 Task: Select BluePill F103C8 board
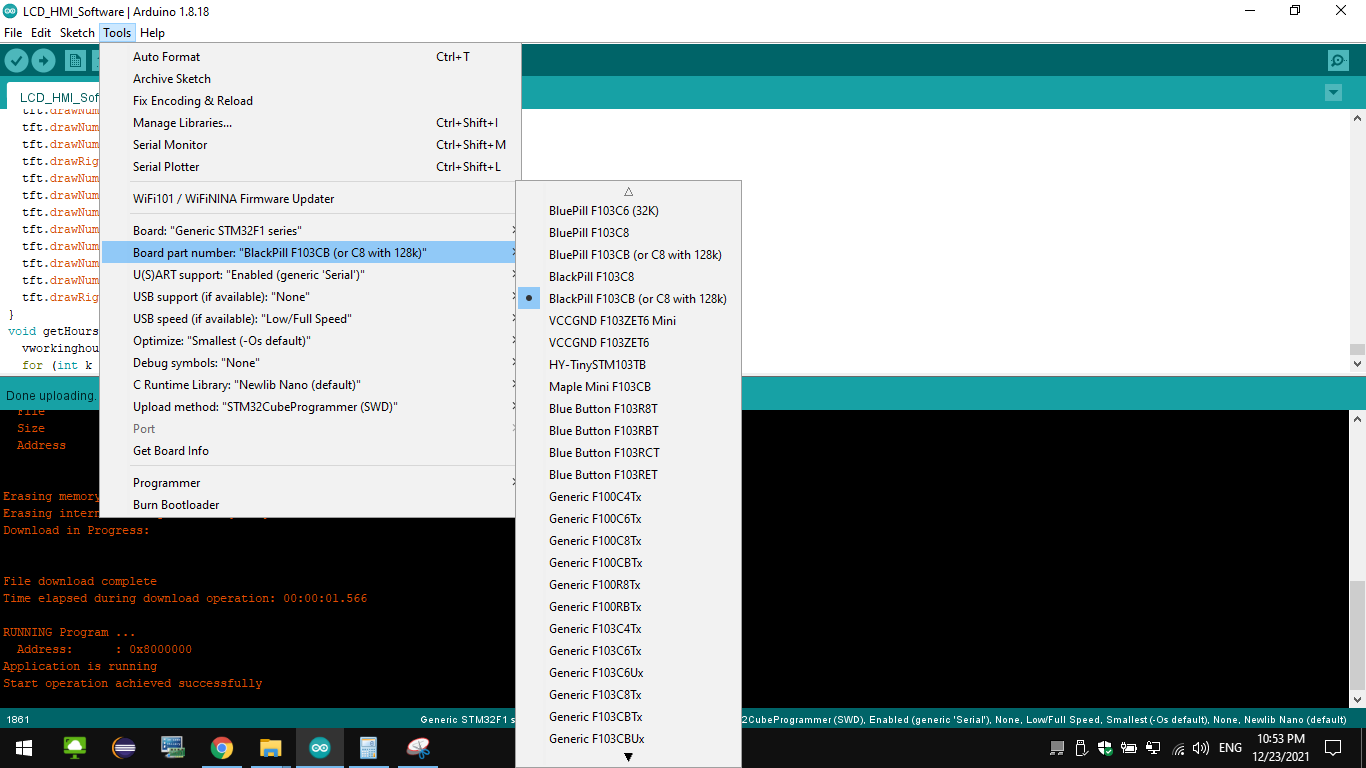tap(629, 233)
